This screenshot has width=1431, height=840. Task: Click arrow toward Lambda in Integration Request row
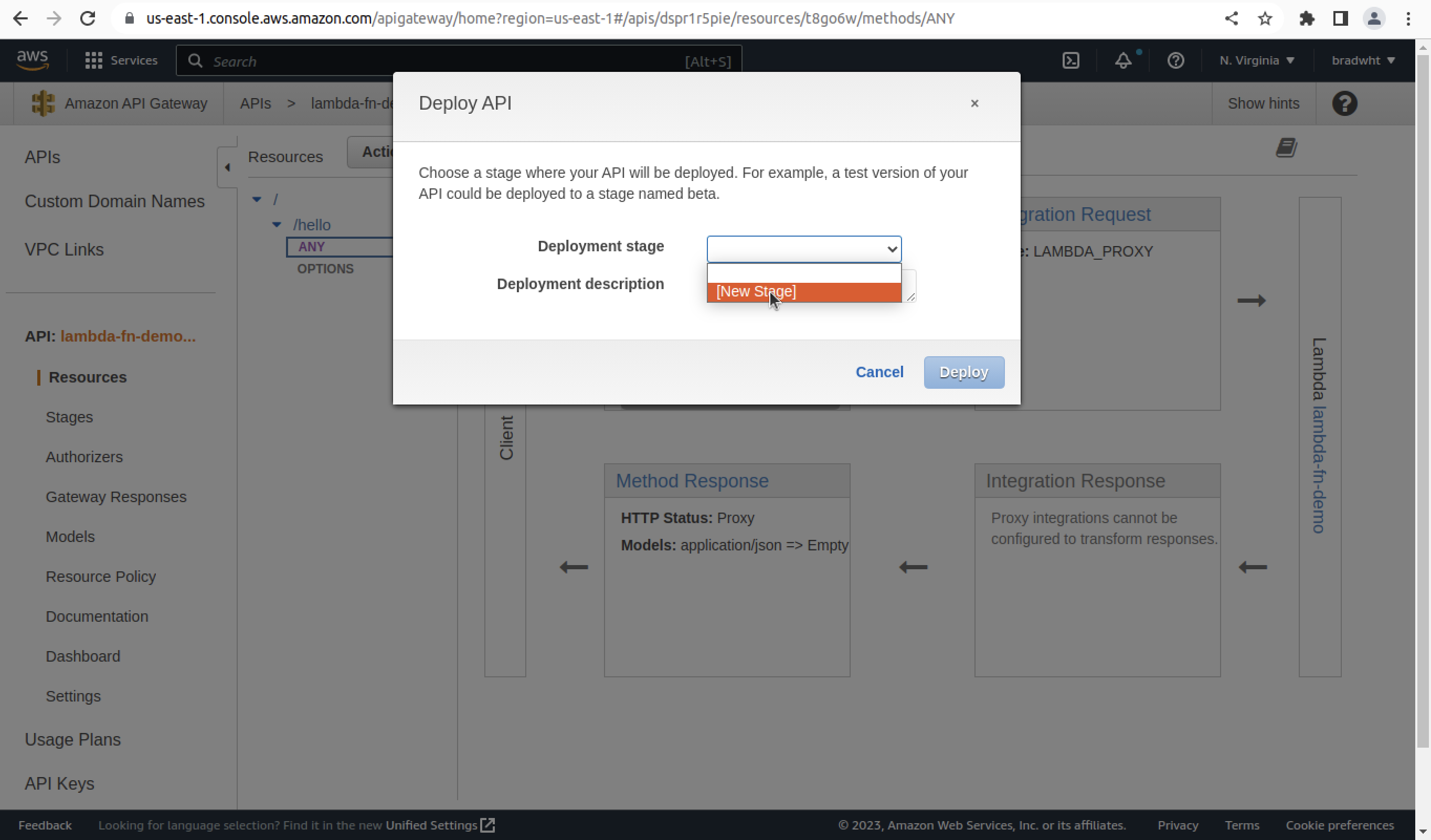(x=1252, y=301)
